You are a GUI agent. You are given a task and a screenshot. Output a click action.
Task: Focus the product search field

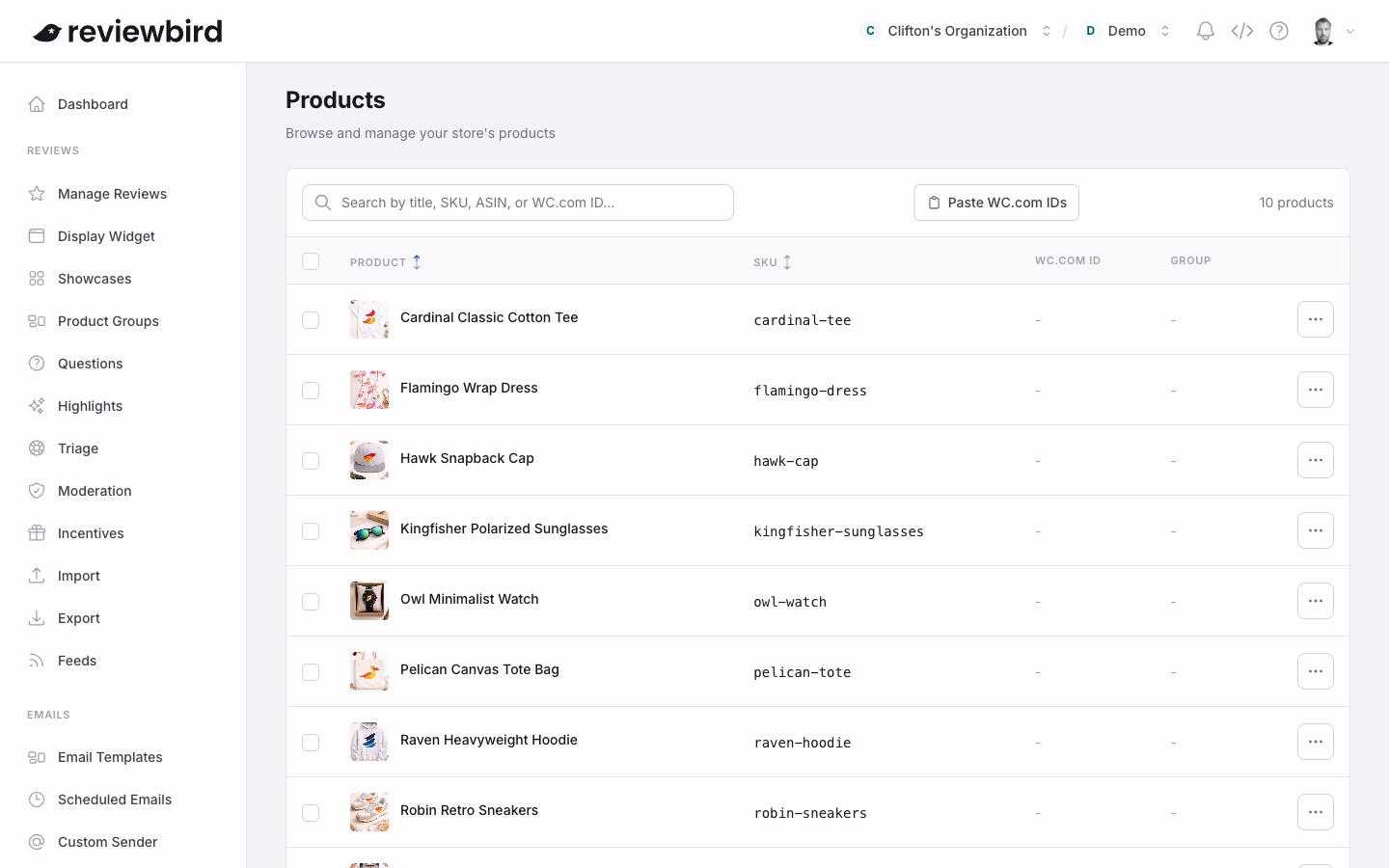pos(518,203)
